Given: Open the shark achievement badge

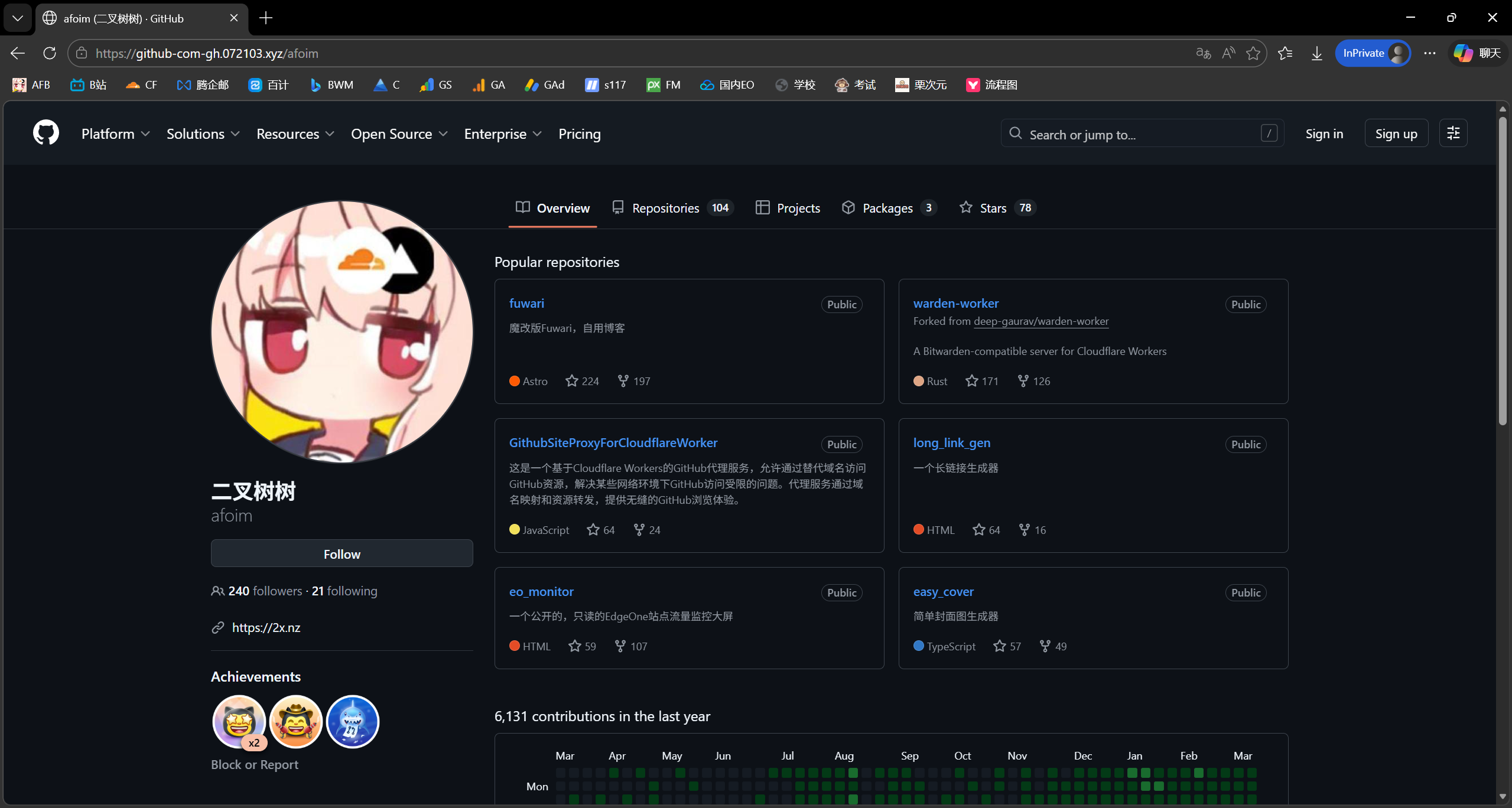Looking at the screenshot, I should (352, 721).
